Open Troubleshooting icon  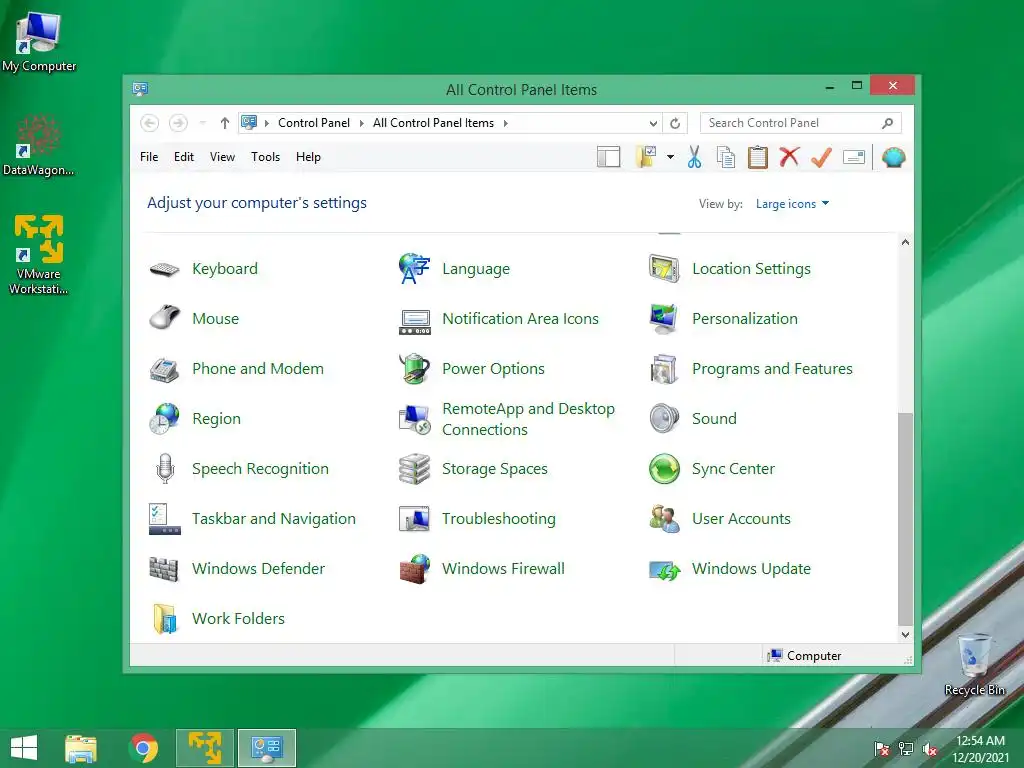tap(414, 519)
